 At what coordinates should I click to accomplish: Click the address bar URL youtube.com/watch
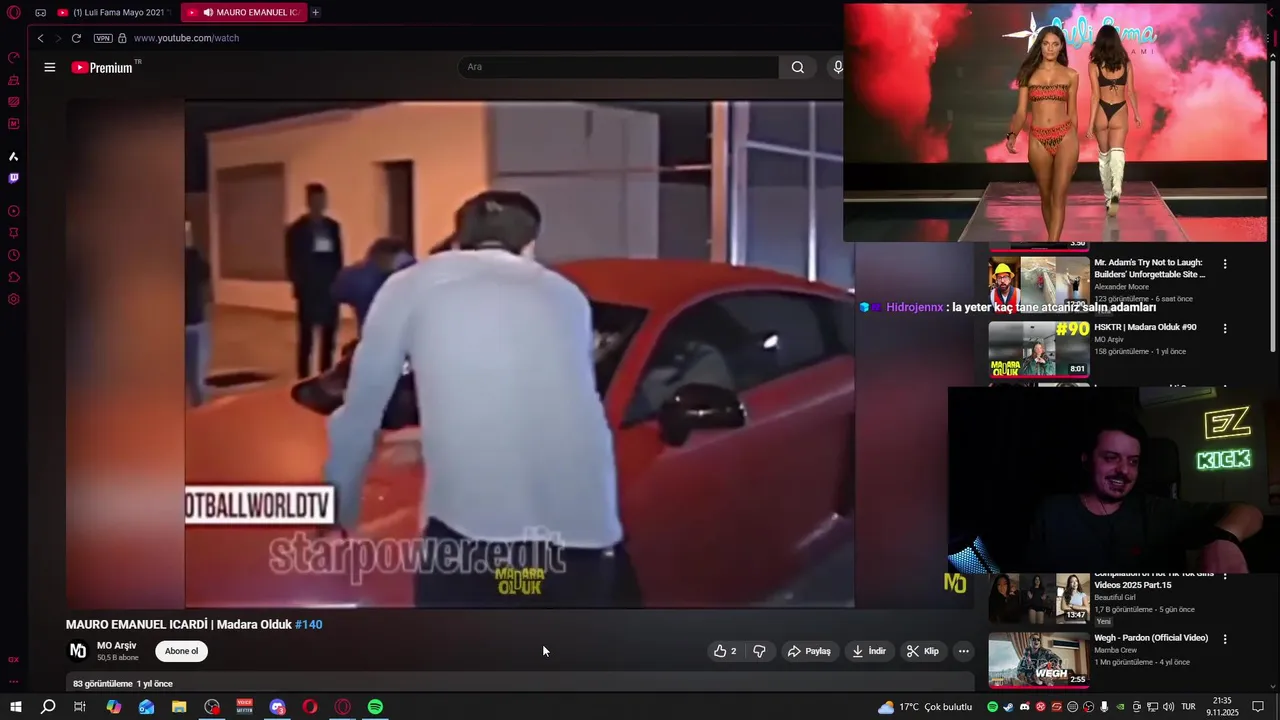pos(186,38)
